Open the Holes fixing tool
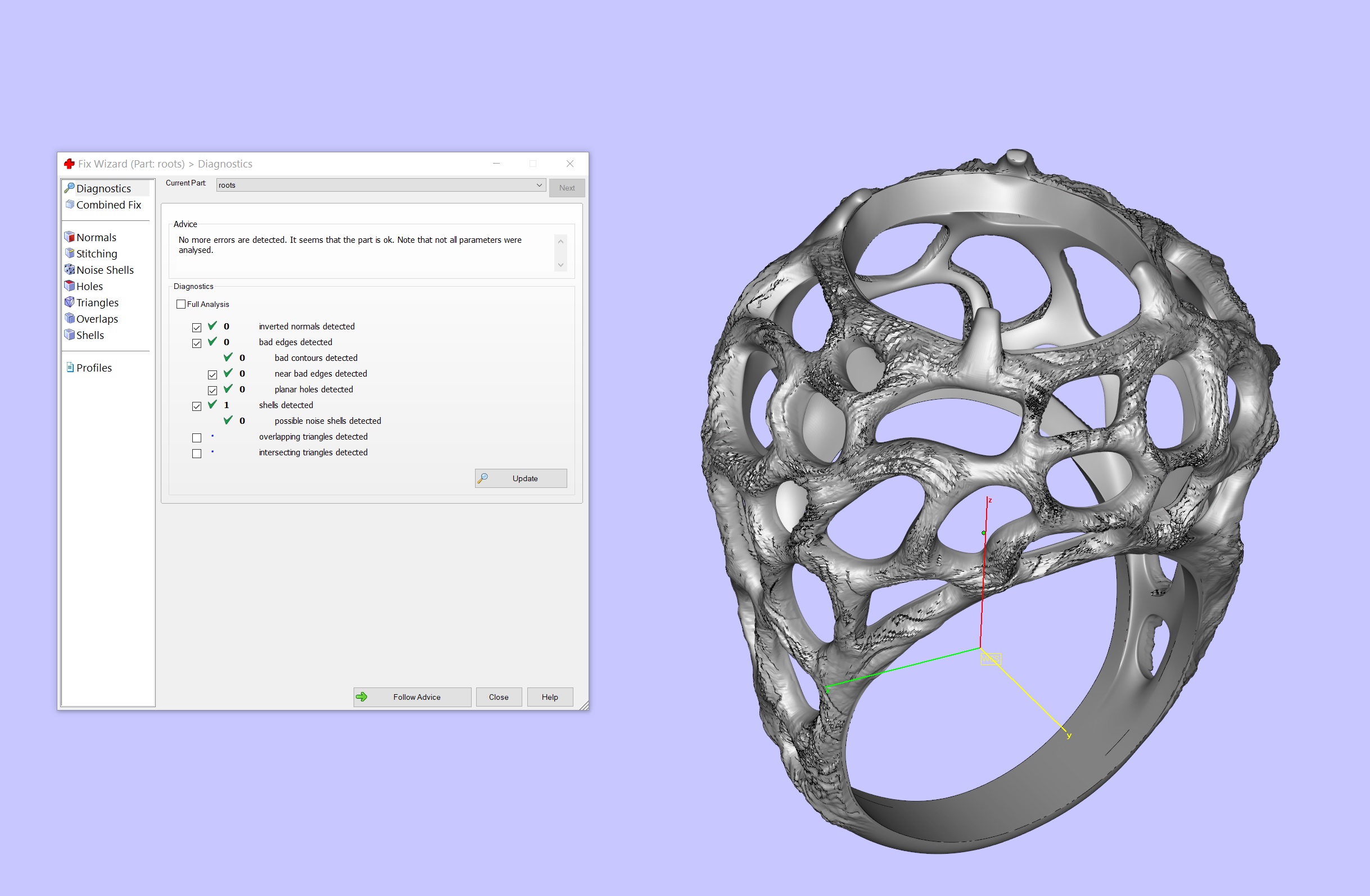 pos(89,286)
